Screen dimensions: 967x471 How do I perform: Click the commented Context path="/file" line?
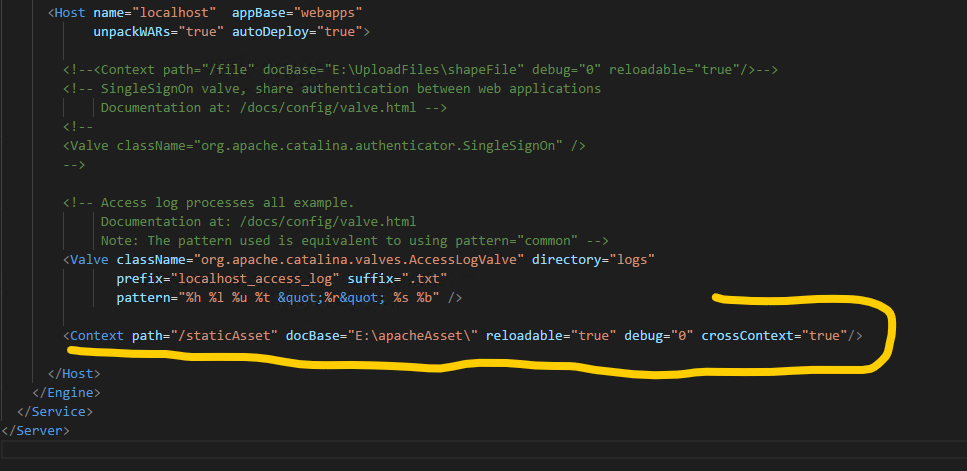point(420,70)
